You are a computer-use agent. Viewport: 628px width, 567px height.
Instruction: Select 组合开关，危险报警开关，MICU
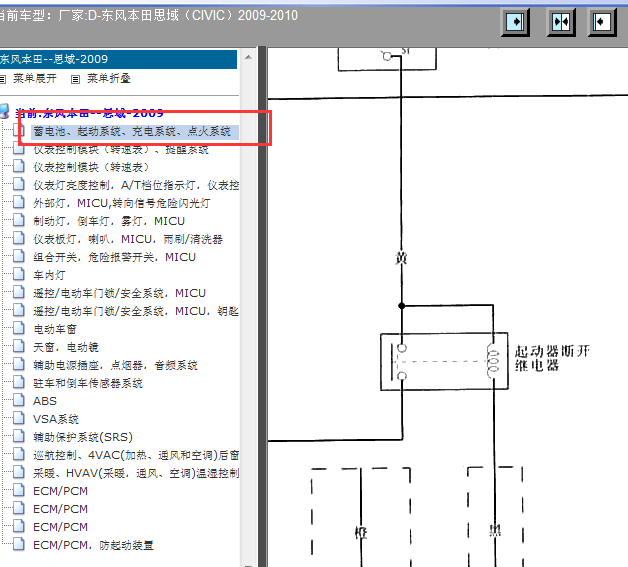click(115, 257)
